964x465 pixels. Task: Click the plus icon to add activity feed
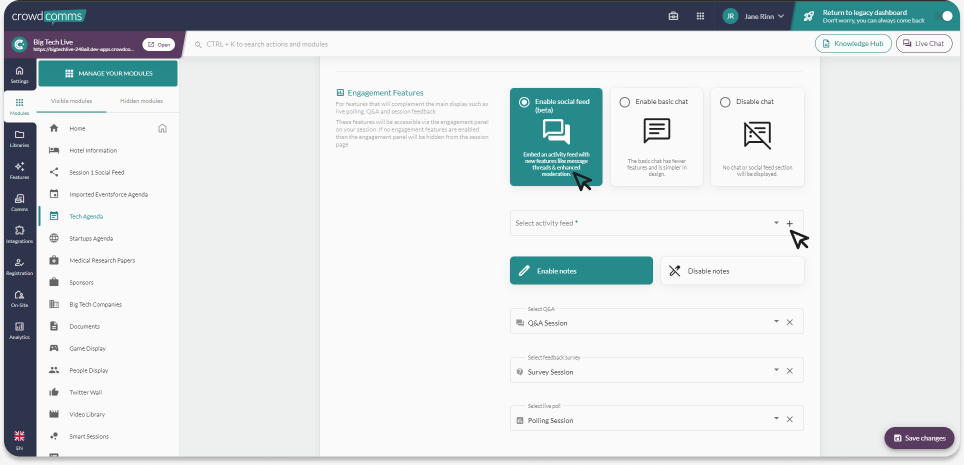789,223
